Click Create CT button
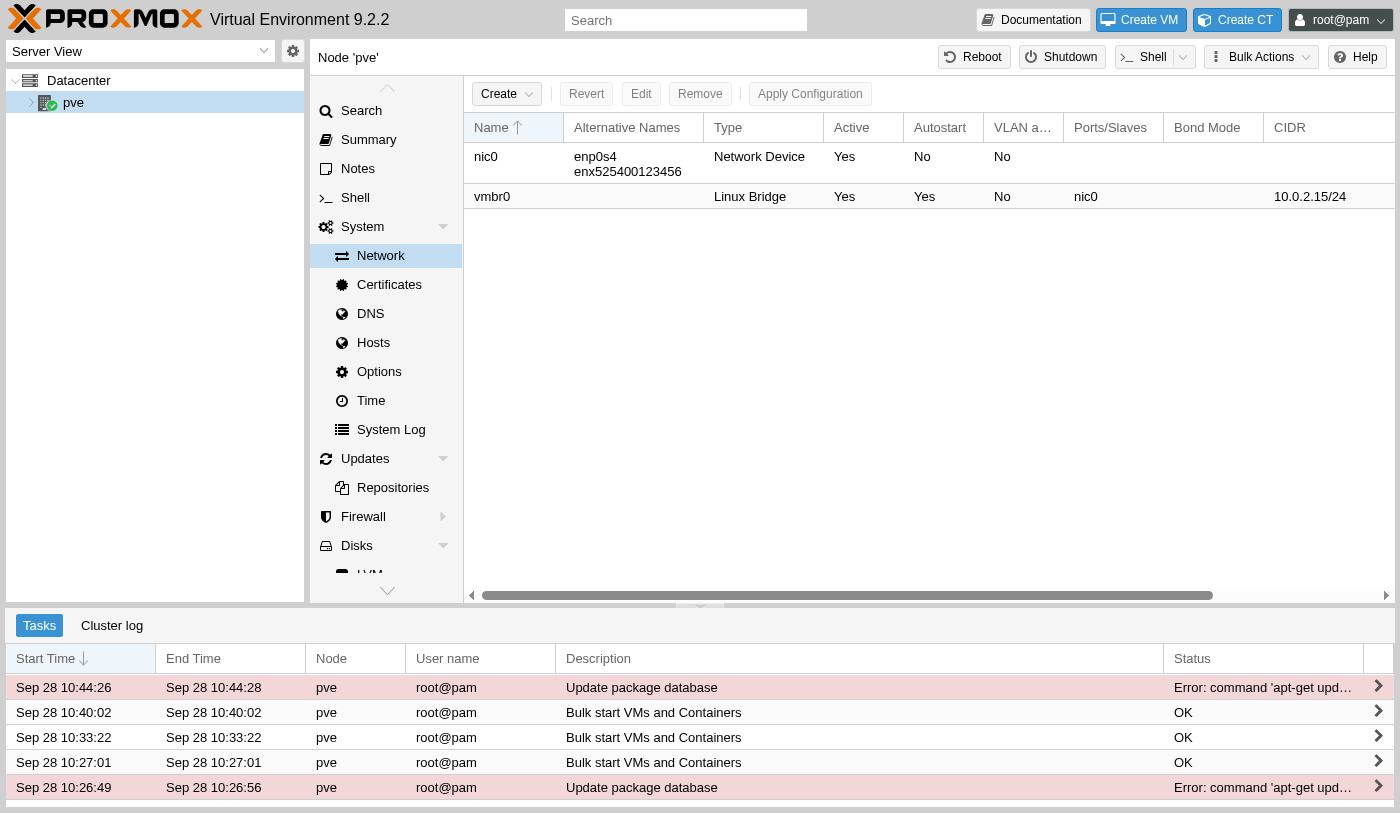1400x813 pixels. [1237, 20]
